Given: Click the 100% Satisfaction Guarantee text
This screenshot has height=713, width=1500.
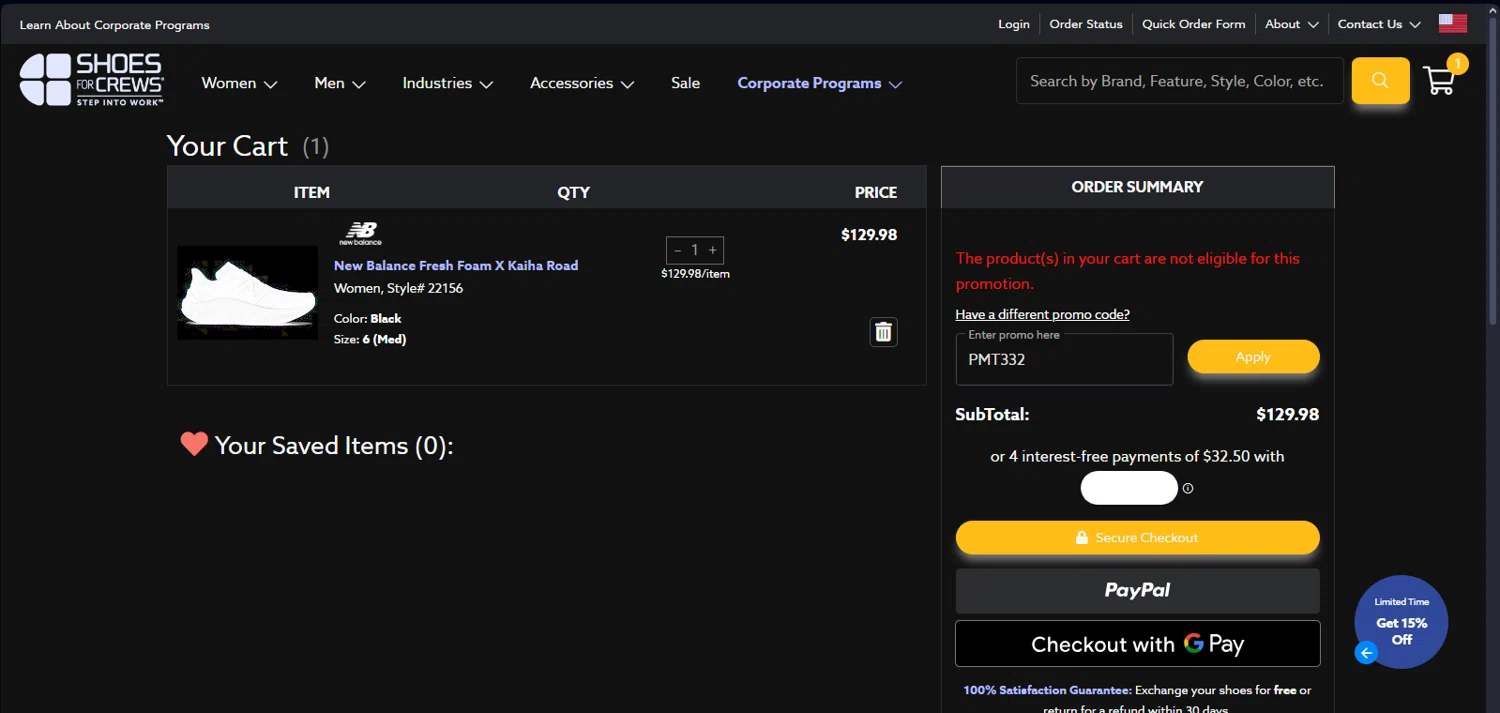Looking at the screenshot, I should (x=1047, y=690).
